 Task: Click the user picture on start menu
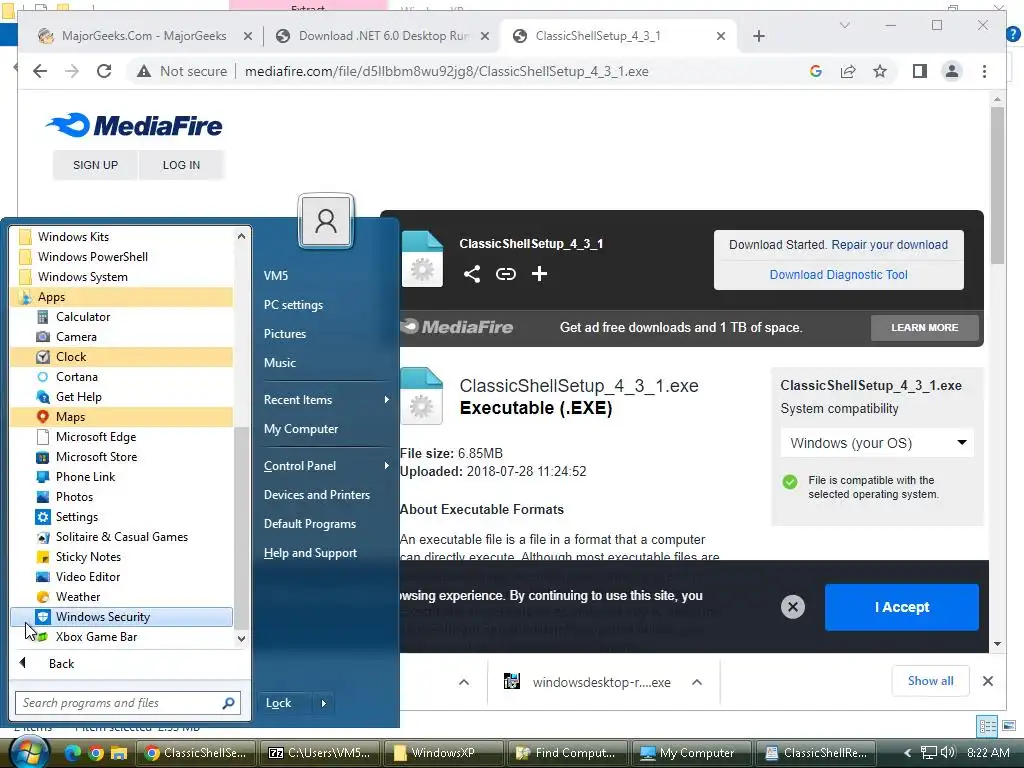click(x=326, y=221)
